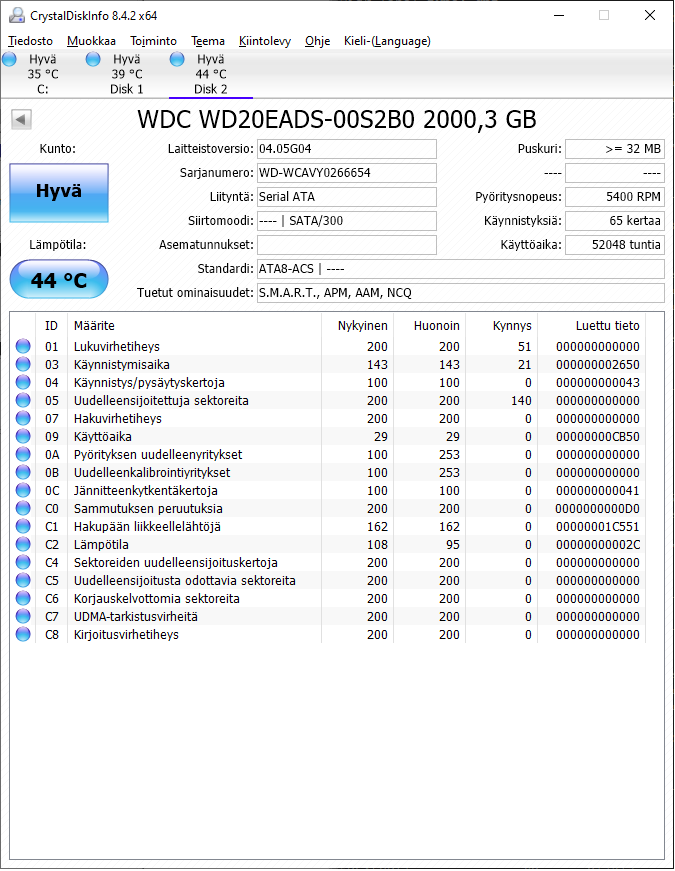Click the Kynnys column header

click(x=502, y=326)
